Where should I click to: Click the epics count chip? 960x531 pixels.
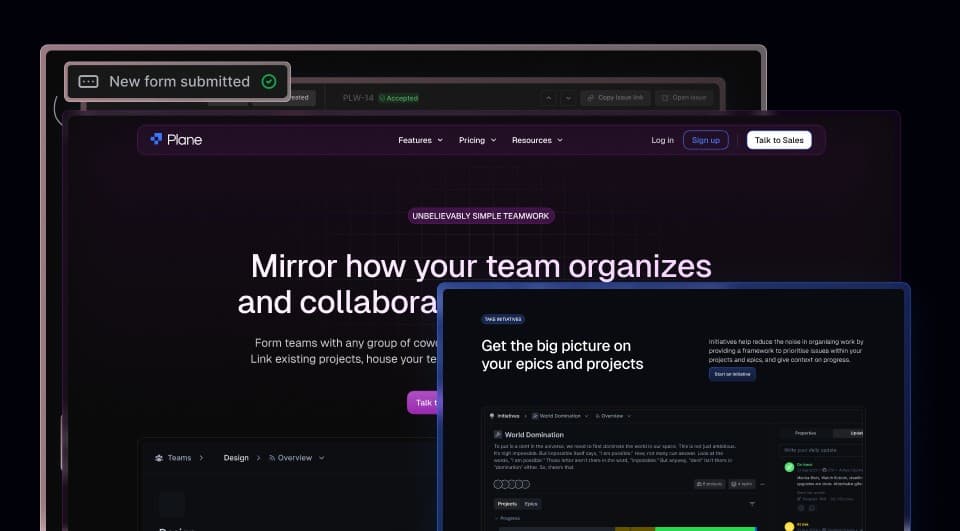click(x=742, y=484)
